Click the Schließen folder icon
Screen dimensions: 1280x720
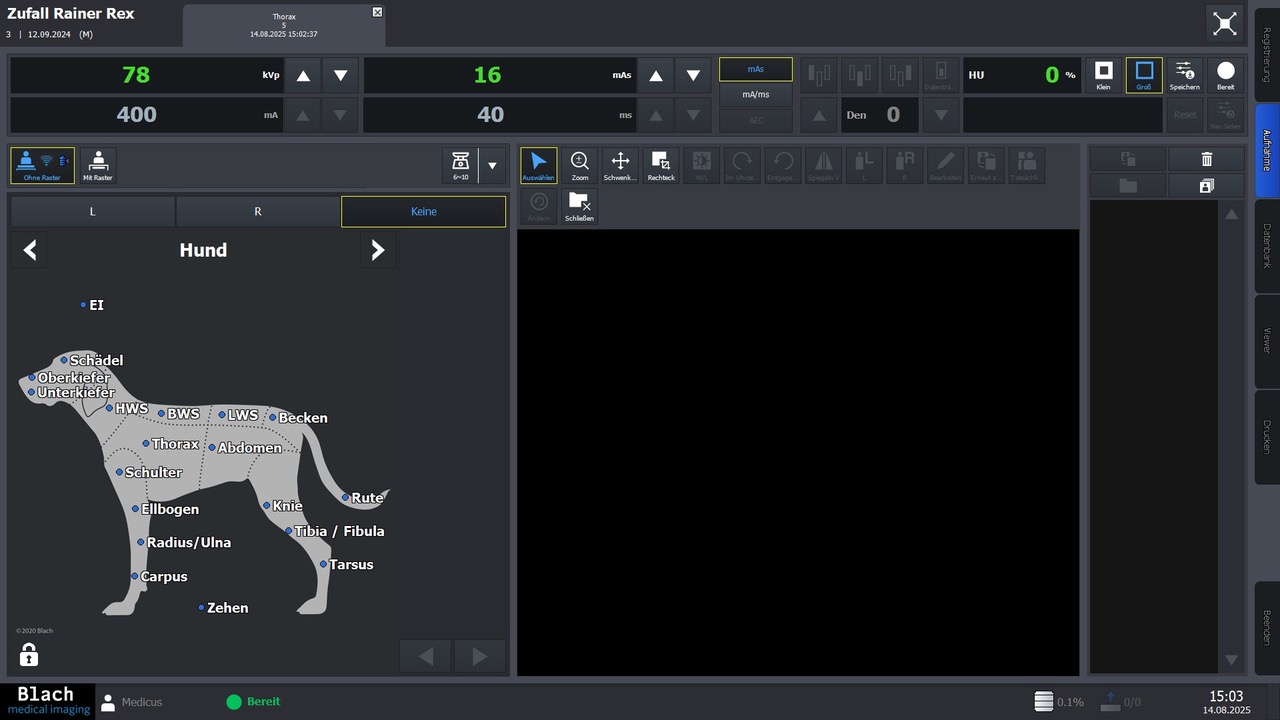(579, 206)
